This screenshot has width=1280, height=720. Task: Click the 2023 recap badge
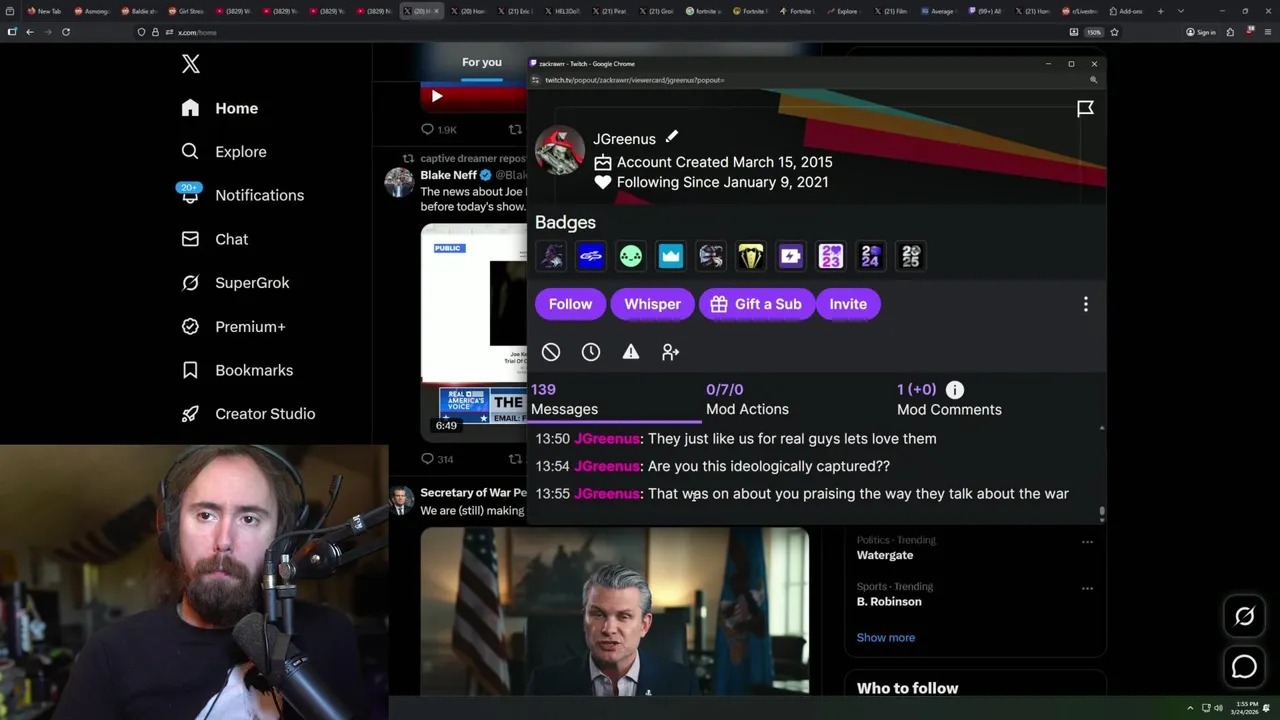[x=831, y=256]
